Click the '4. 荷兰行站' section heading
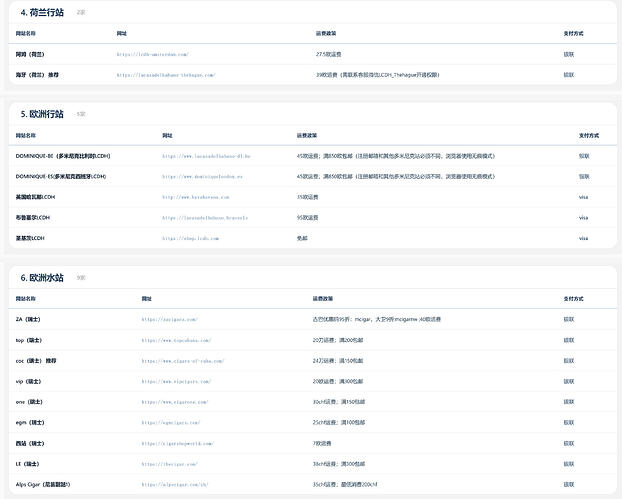This screenshot has width=622, height=499. click(x=42, y=13)
